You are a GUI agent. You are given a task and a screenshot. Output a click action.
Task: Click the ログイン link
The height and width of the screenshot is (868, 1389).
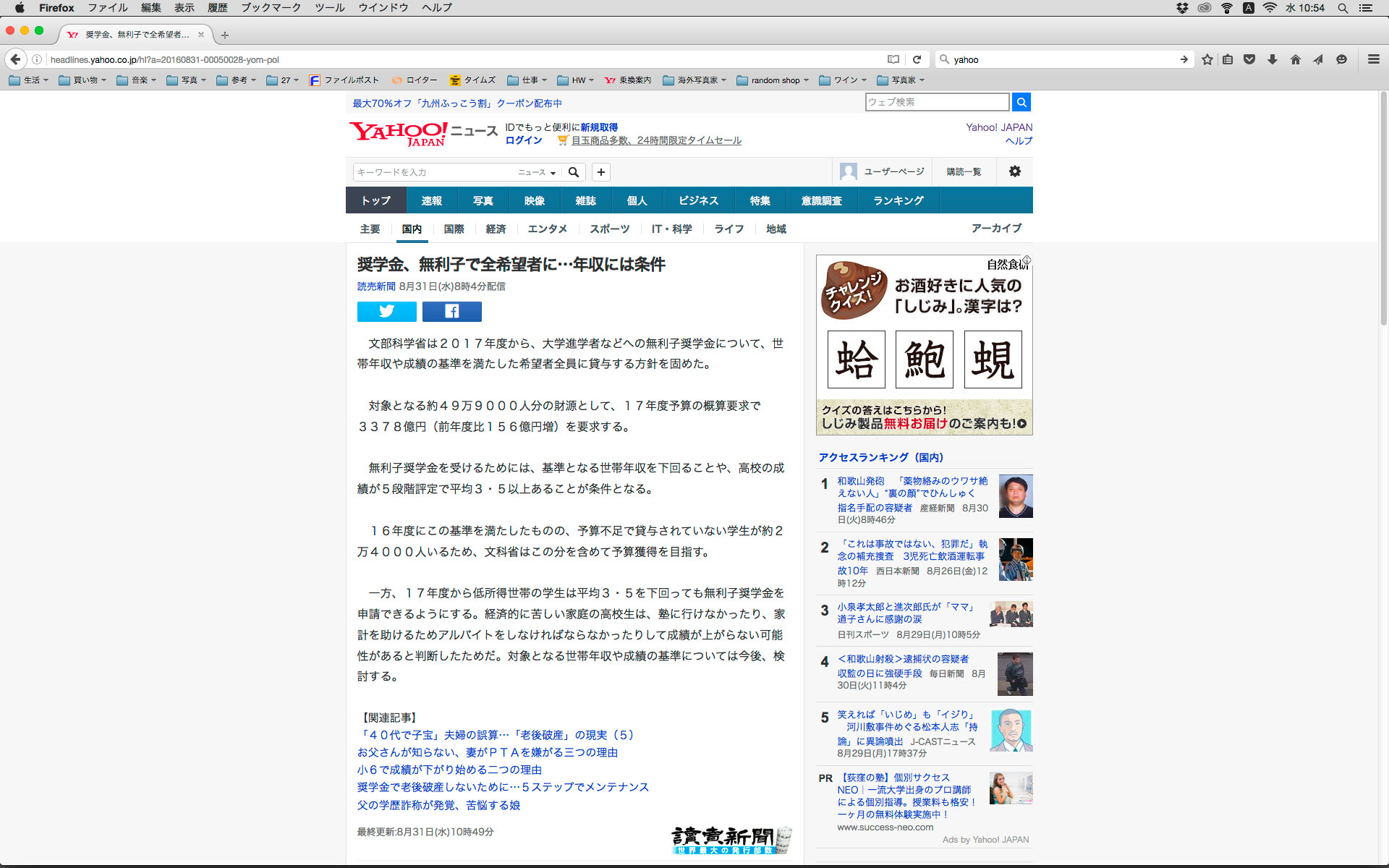click(x=523, y=140)
